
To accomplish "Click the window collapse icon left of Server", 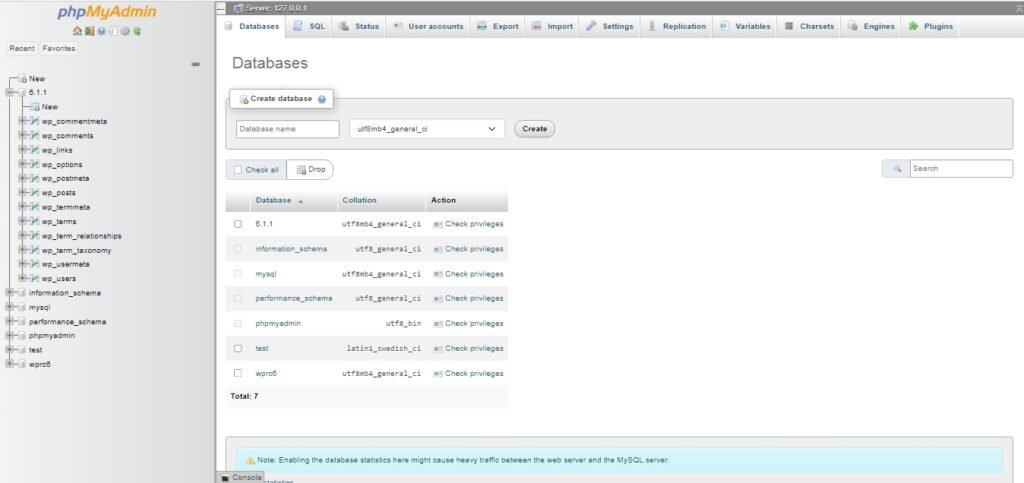I will 221,8.
